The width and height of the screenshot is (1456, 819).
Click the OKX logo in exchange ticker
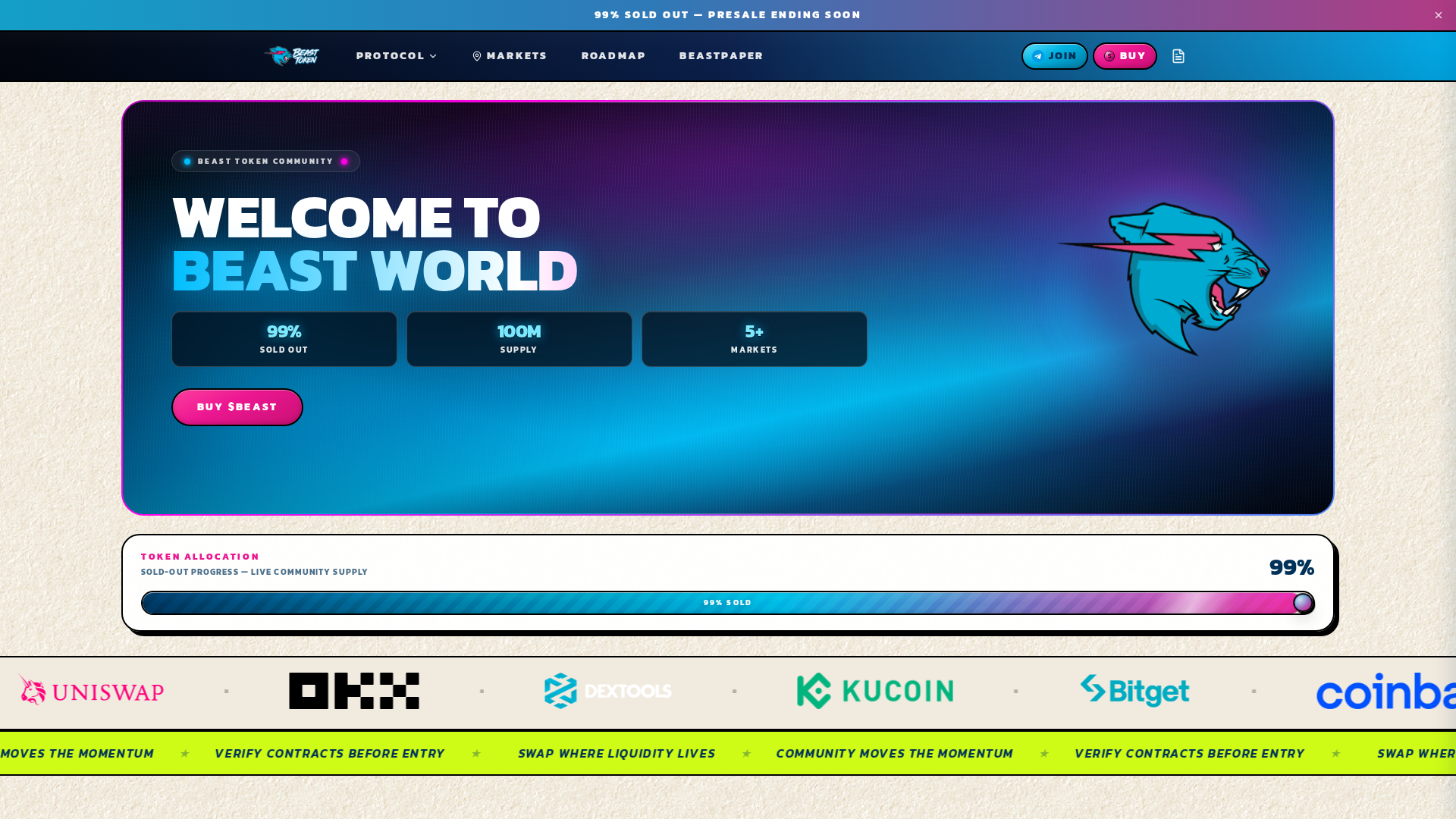coord(354,691)
